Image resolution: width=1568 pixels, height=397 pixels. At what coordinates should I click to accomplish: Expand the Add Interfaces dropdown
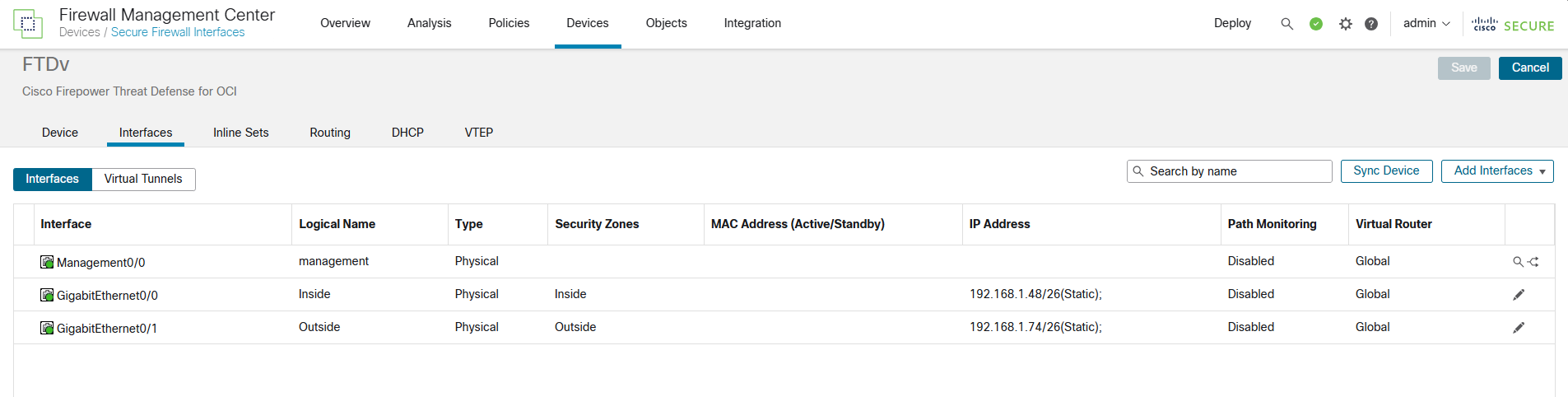point(1497,171)
